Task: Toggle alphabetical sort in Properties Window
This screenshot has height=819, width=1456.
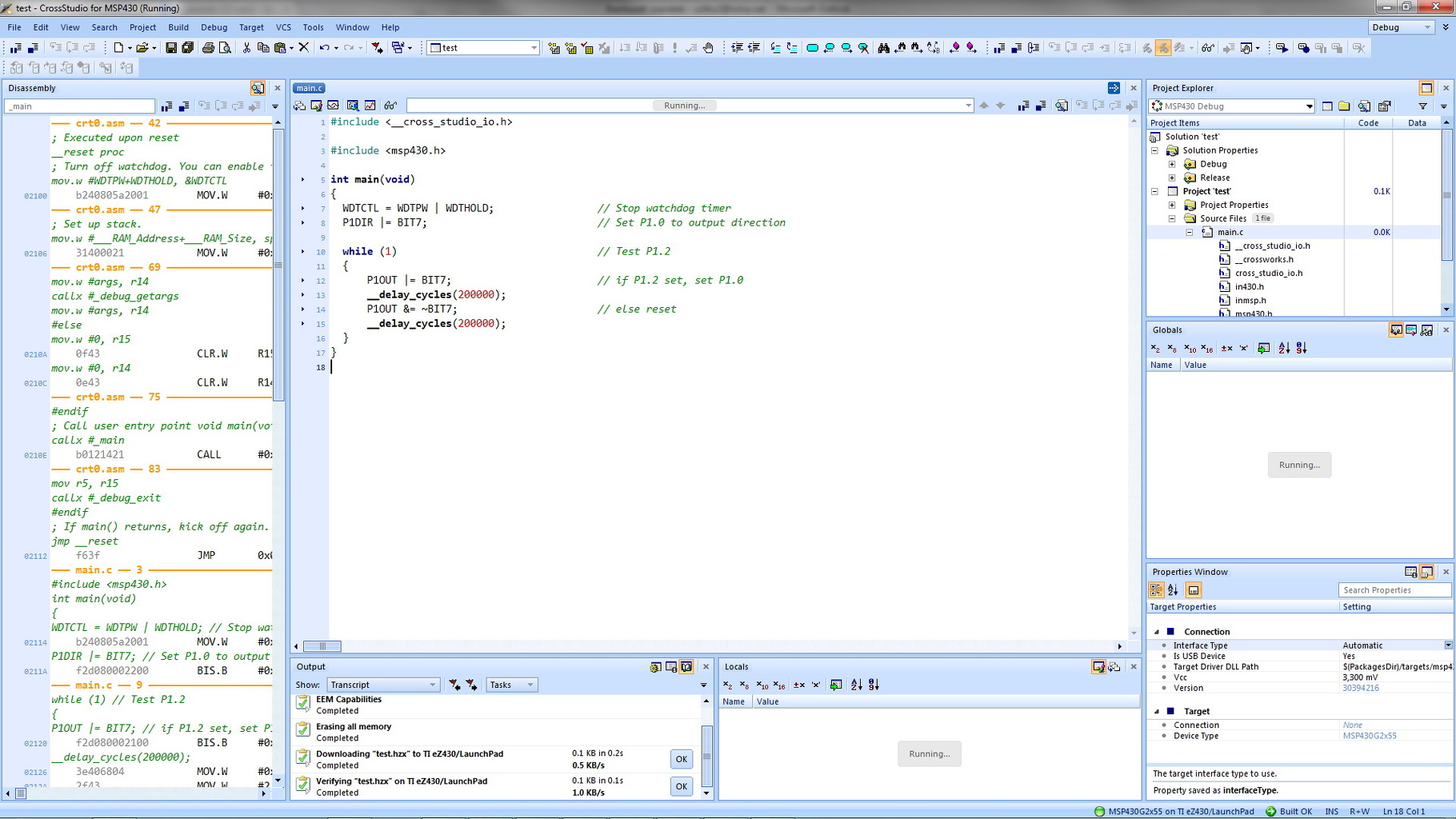Action: 1173,590
